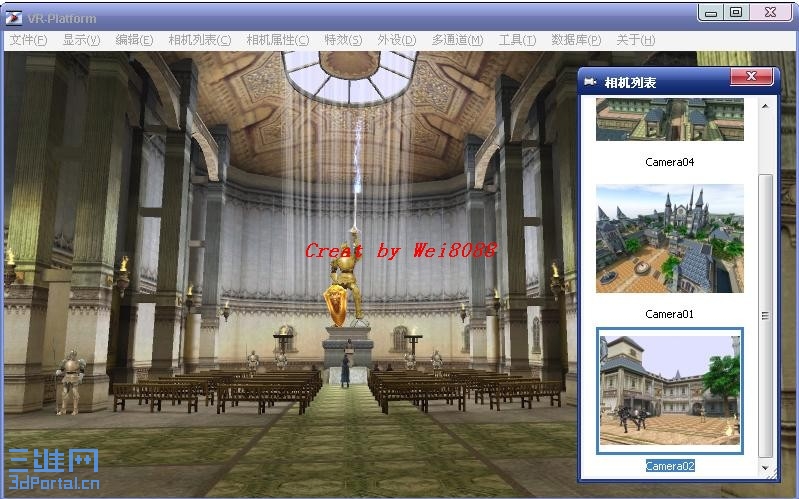Open the 外设(D) menu
The image size is (799, 499).
[x=397, y=40]
